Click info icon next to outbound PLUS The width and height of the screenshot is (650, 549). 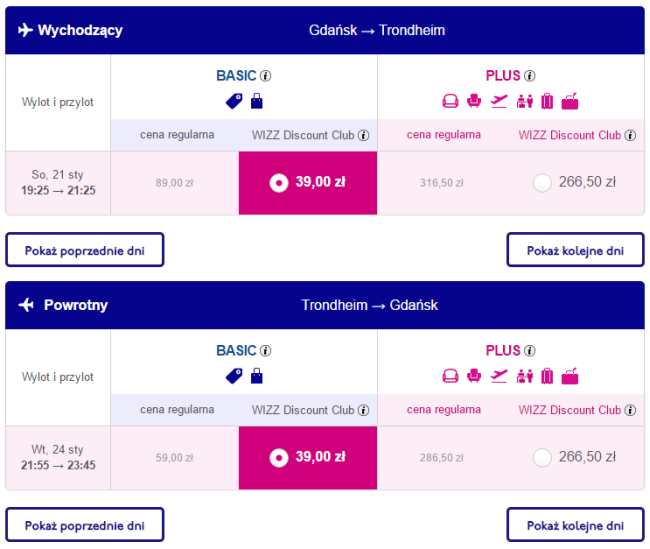(530, 76)
